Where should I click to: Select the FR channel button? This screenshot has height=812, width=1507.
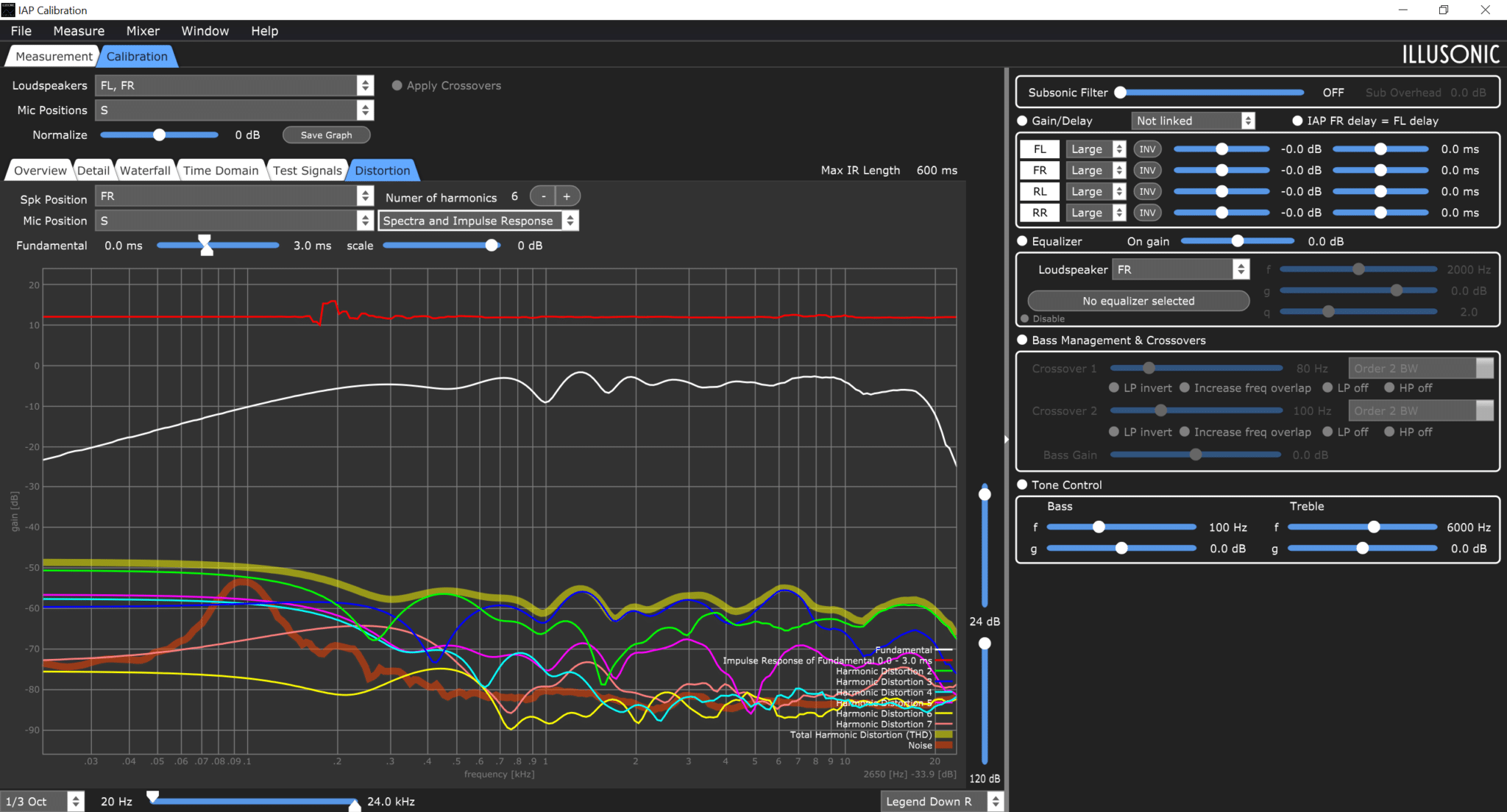coord(1040,171)
